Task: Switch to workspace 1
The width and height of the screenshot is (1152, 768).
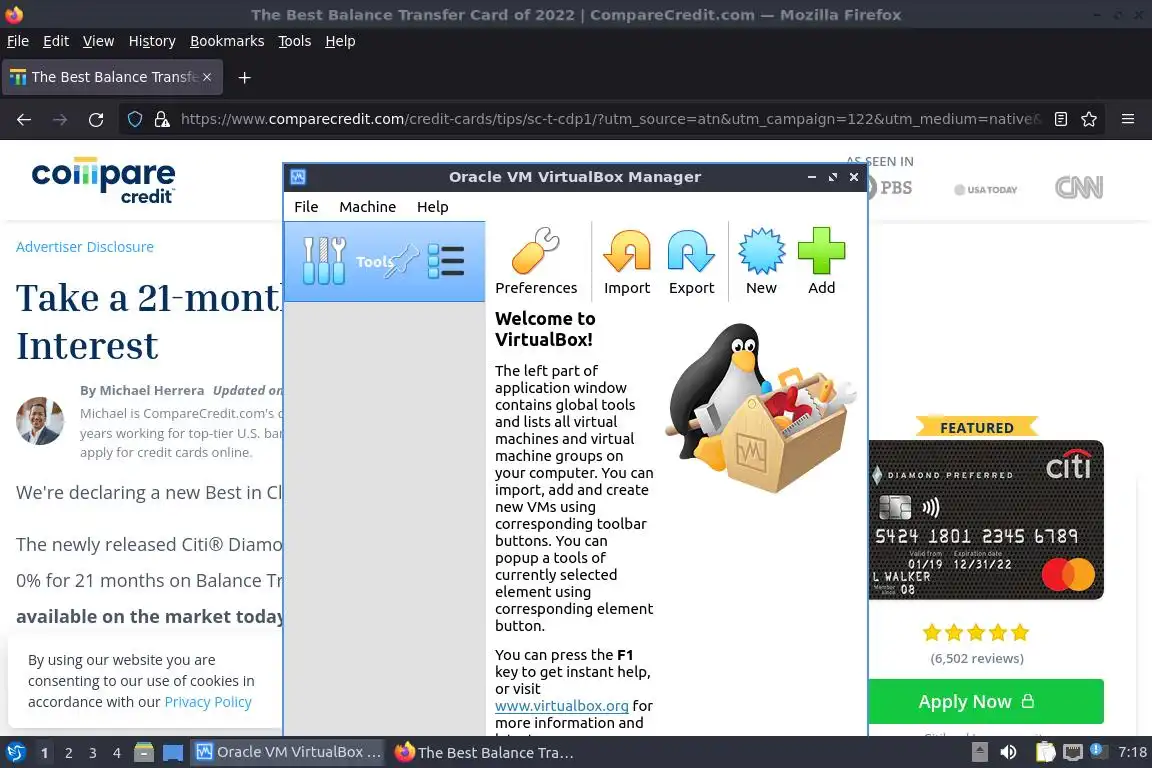Action: 45,753
